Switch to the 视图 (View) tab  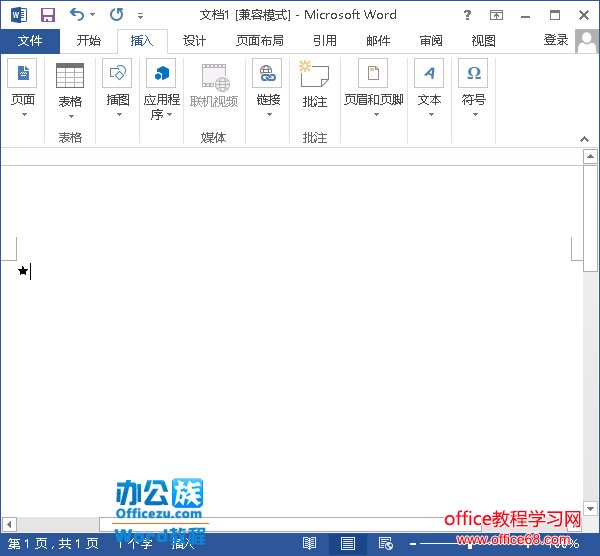point(484,41)
